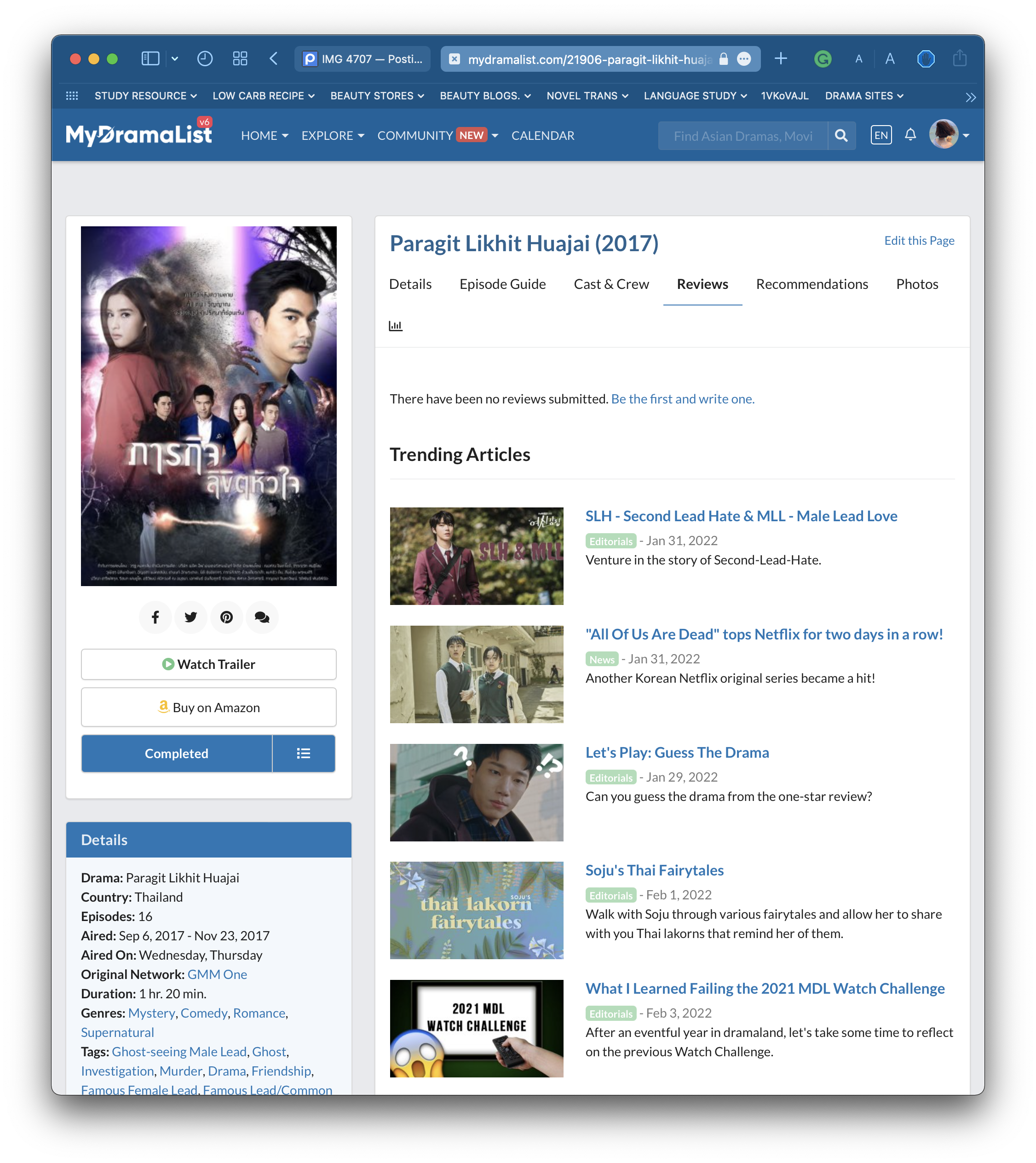Open the favorites grid dots icon
This screenshot has height=1163, width=1036.
click(x=72, y=96)
